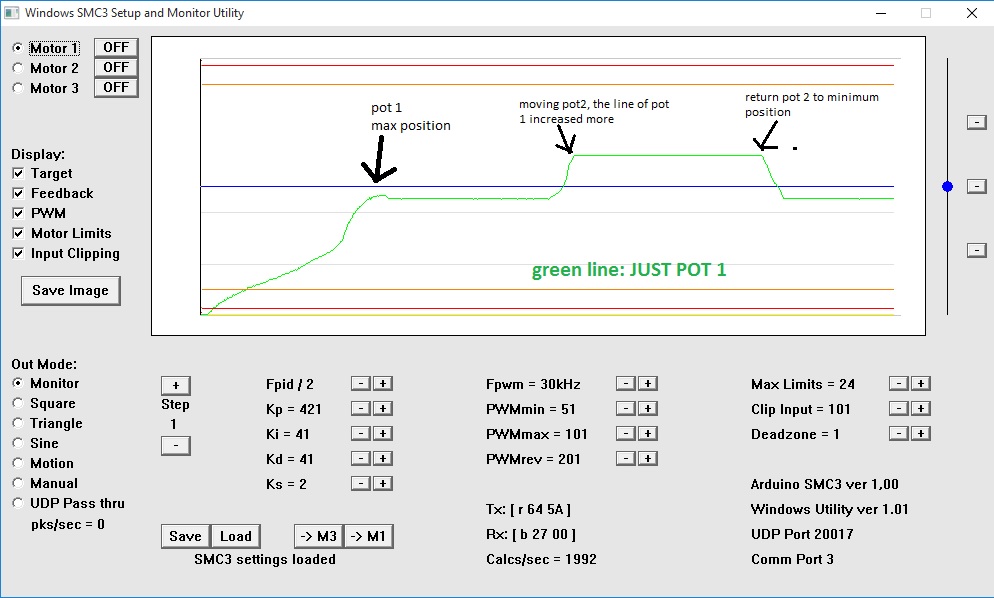
Task: Select Manual out mode
Action: (x=18, y=483)
